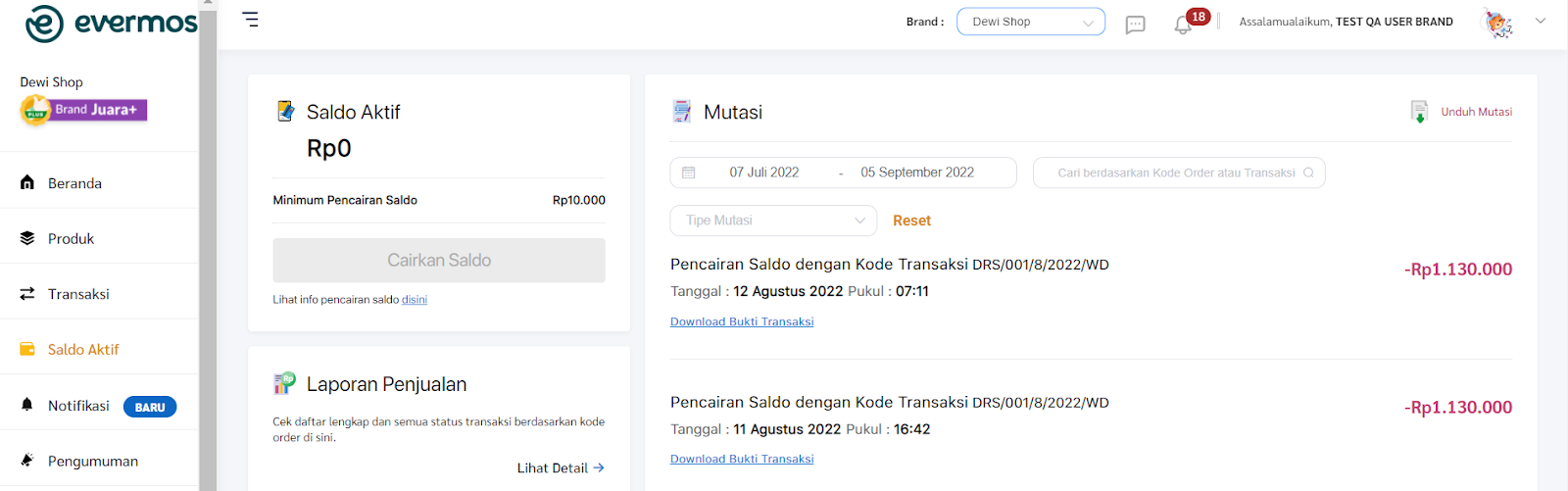Click the user avatar picture
Screen dimensions: 1568x491
(x=1497, y=23)
